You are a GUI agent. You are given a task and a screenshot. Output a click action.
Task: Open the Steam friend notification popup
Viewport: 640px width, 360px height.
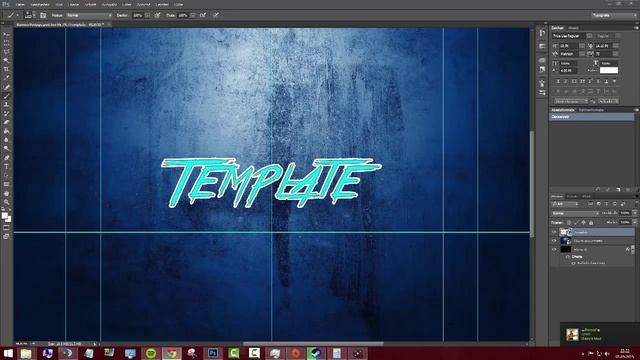(x=600, y=334)
